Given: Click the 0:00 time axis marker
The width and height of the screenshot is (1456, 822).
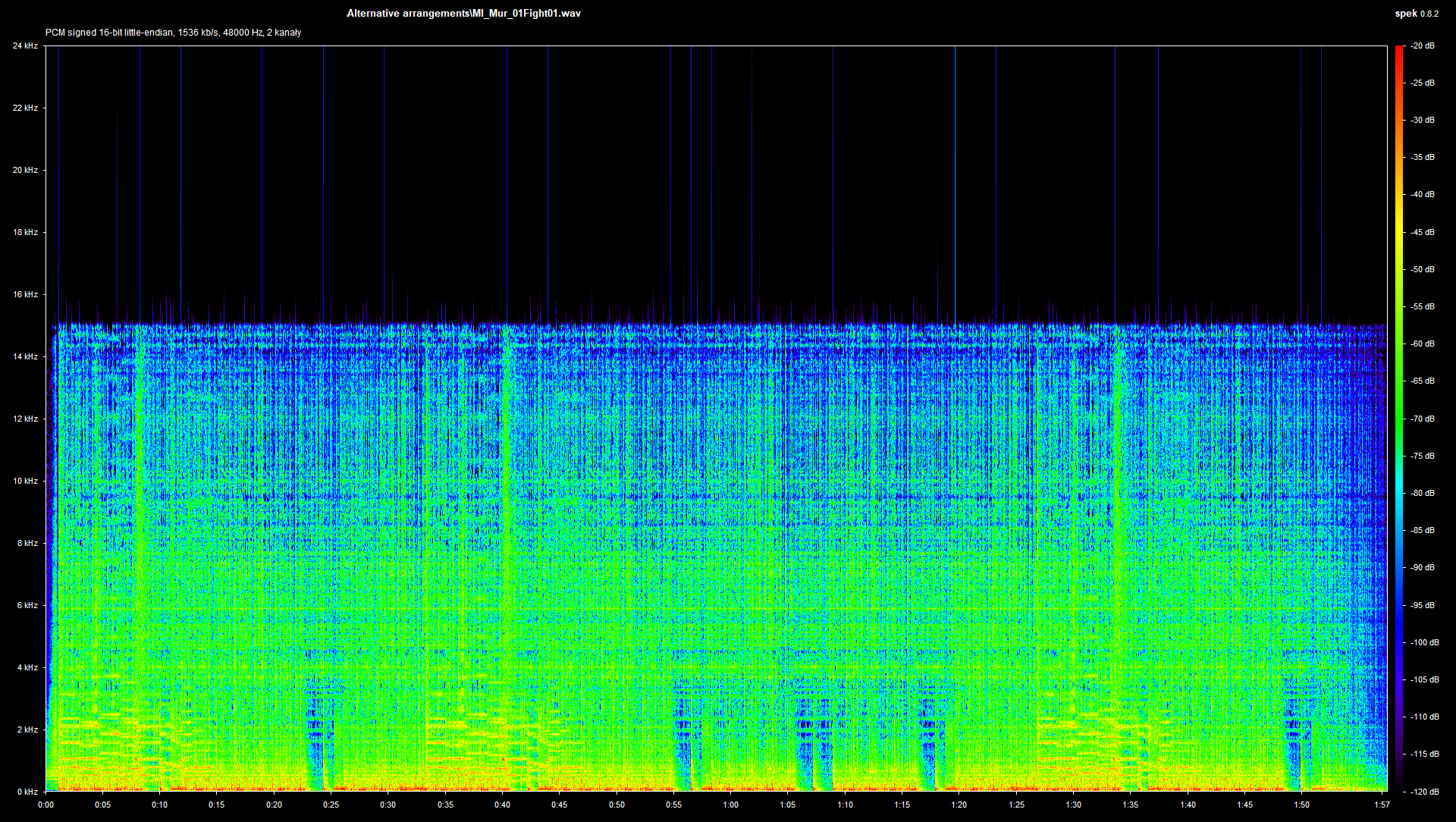Looking at the screenshot, I should [45, 805].
